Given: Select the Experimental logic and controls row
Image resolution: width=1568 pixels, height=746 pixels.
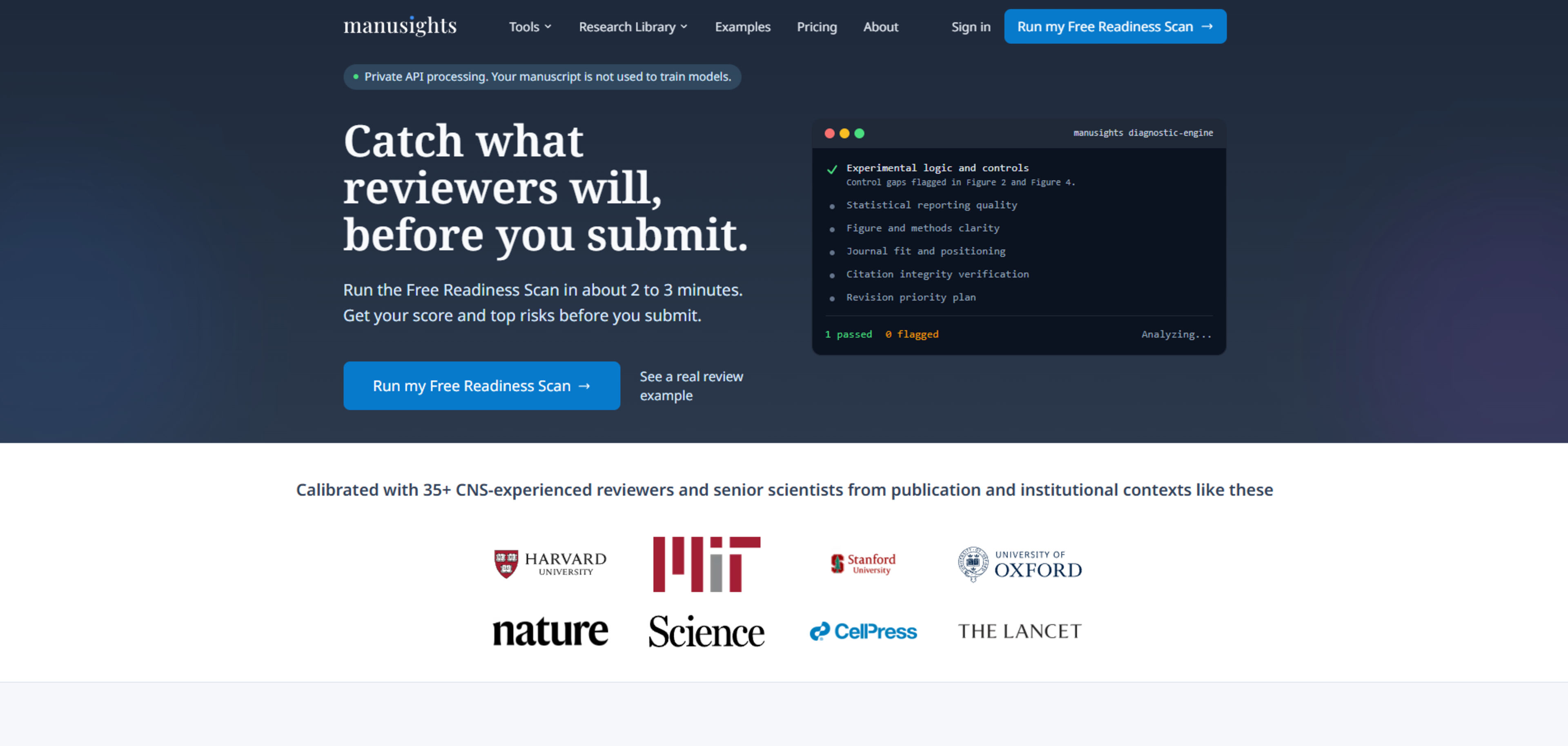Looking at the screenshot, I should click(1019, 175).
